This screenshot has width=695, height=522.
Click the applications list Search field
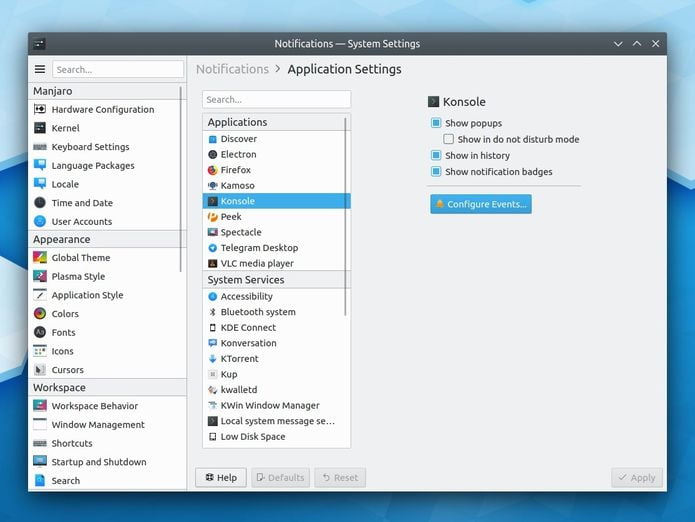(277, 99)
